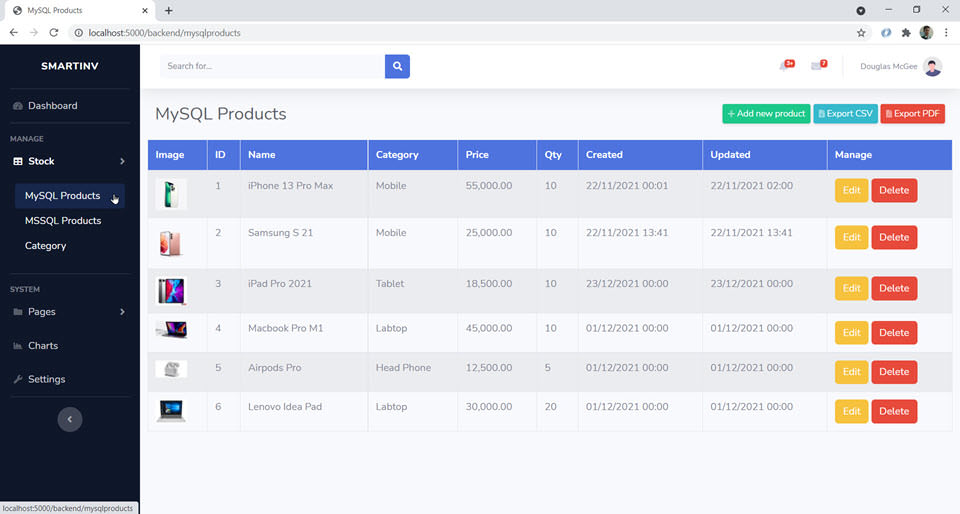Click the blue search magnifier button

397,66
